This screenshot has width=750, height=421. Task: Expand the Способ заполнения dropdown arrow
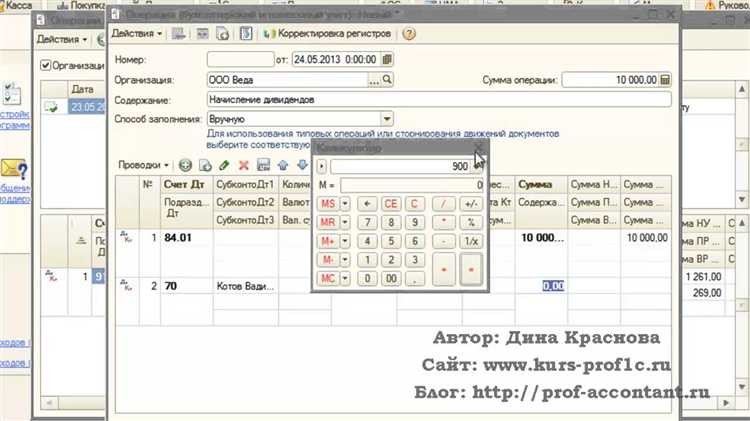[x=386, y=119]
